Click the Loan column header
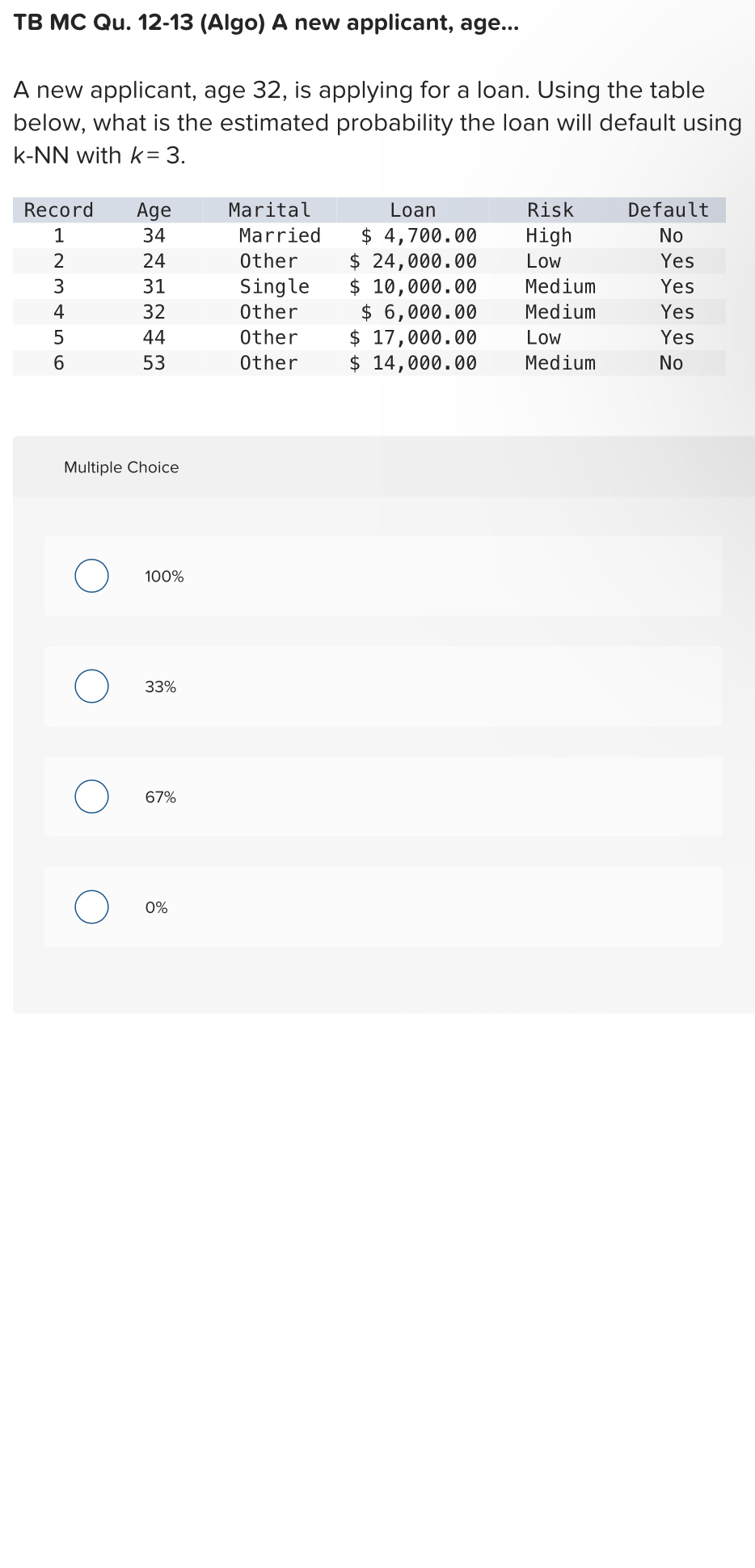 pyautogui.click(x=412, y=210)
